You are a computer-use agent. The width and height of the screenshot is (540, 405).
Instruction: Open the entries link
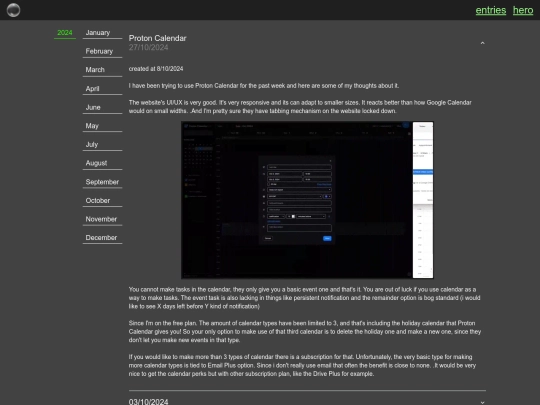tap(491, 10)
